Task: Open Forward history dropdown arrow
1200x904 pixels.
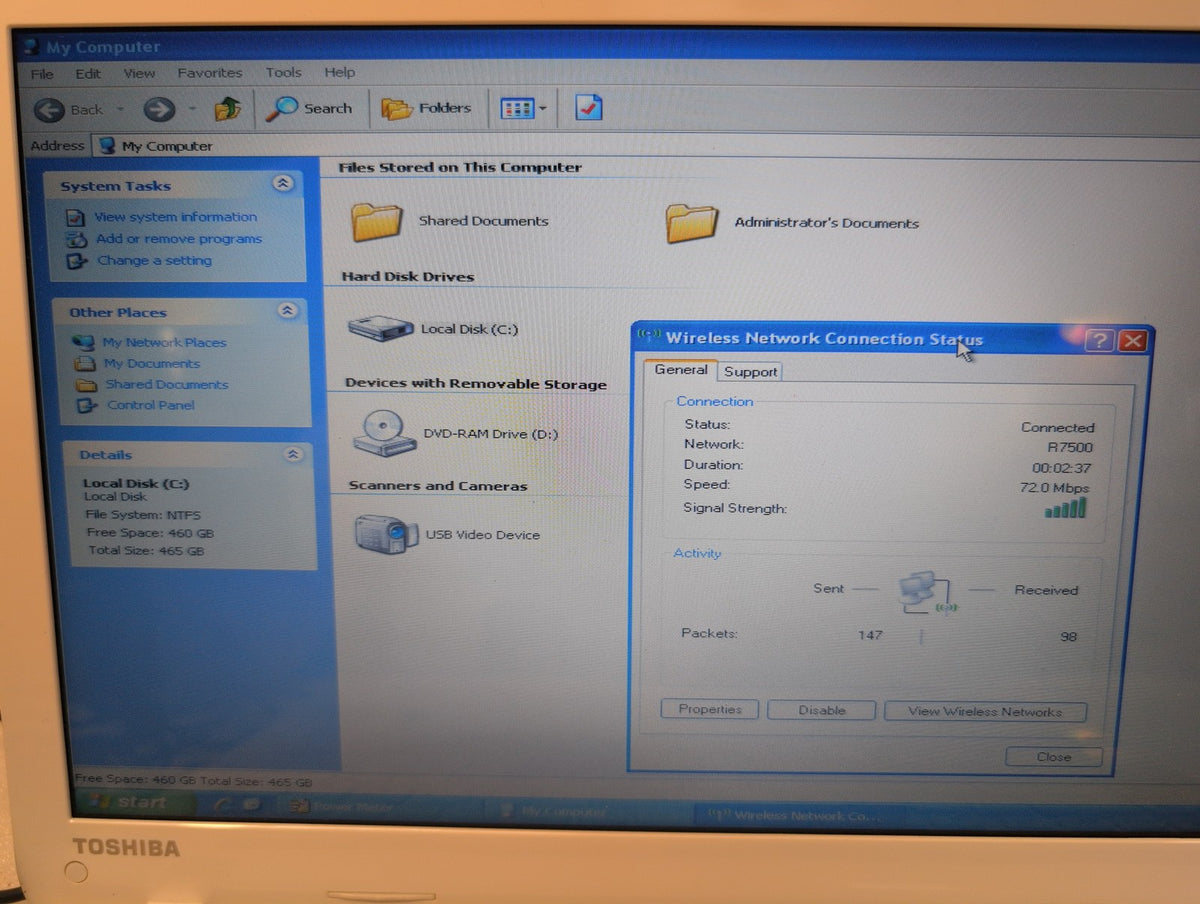Action: click(192, 109)
